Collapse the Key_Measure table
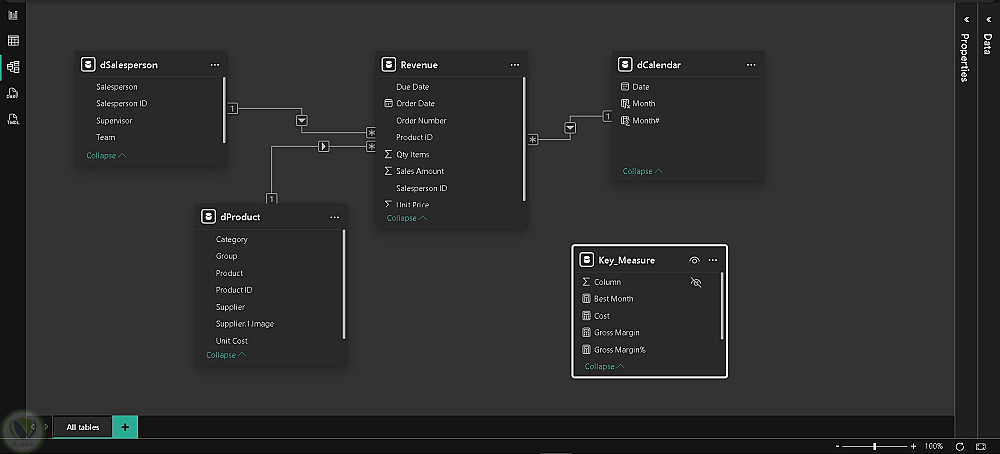 604,366
